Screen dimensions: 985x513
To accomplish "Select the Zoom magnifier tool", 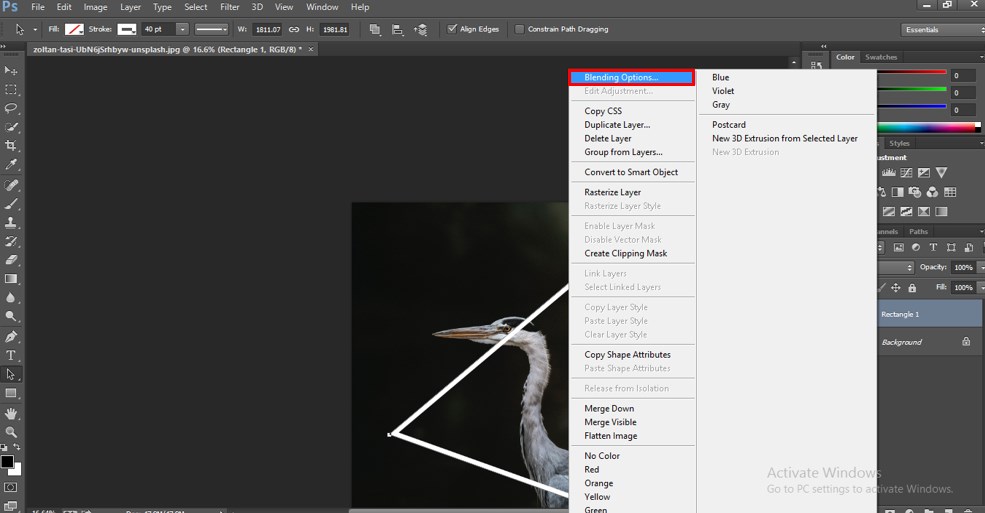I will point(11,432).
